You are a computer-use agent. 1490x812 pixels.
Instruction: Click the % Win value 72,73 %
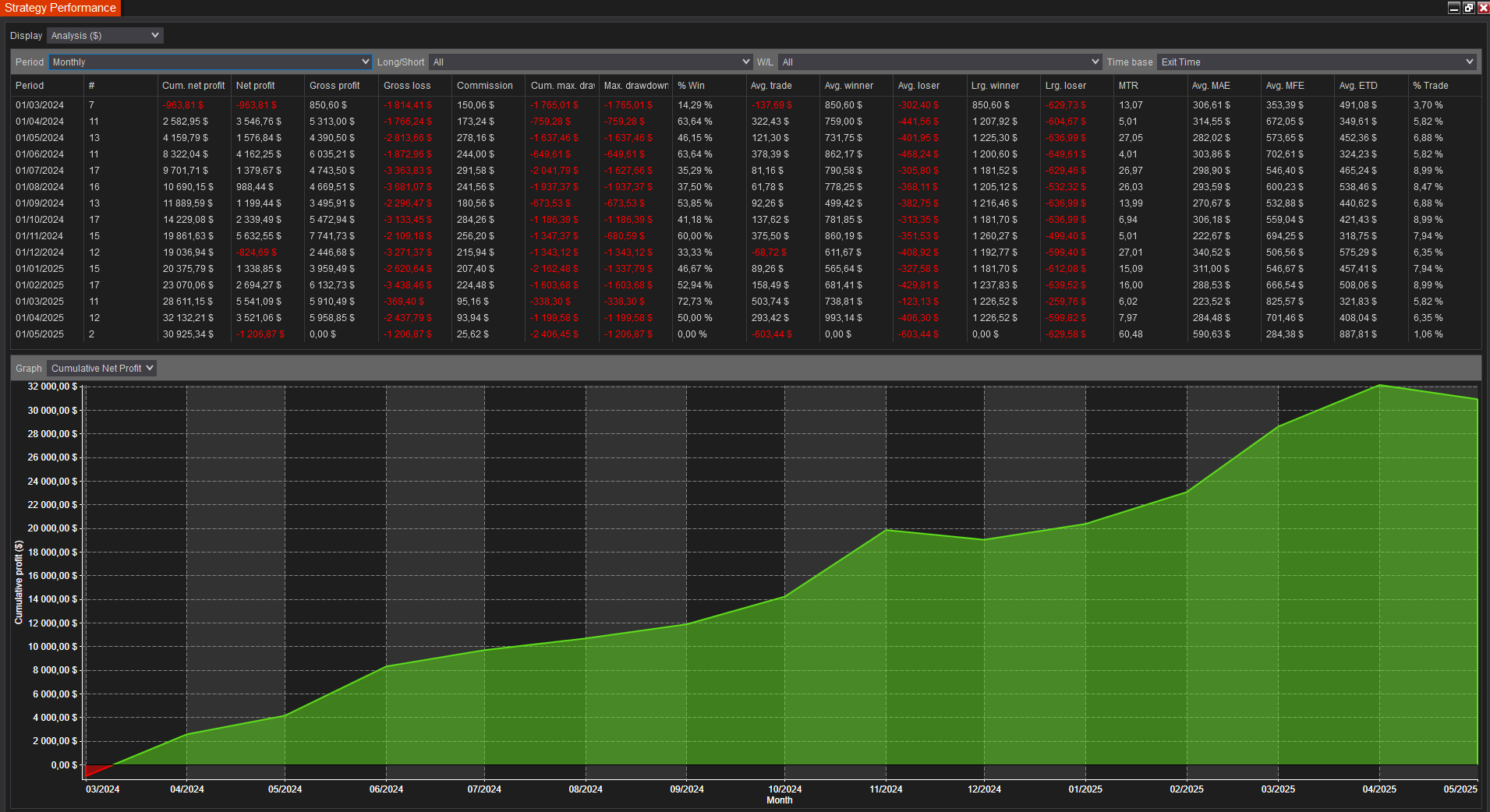pyautogui.click(x=695, y=302)
